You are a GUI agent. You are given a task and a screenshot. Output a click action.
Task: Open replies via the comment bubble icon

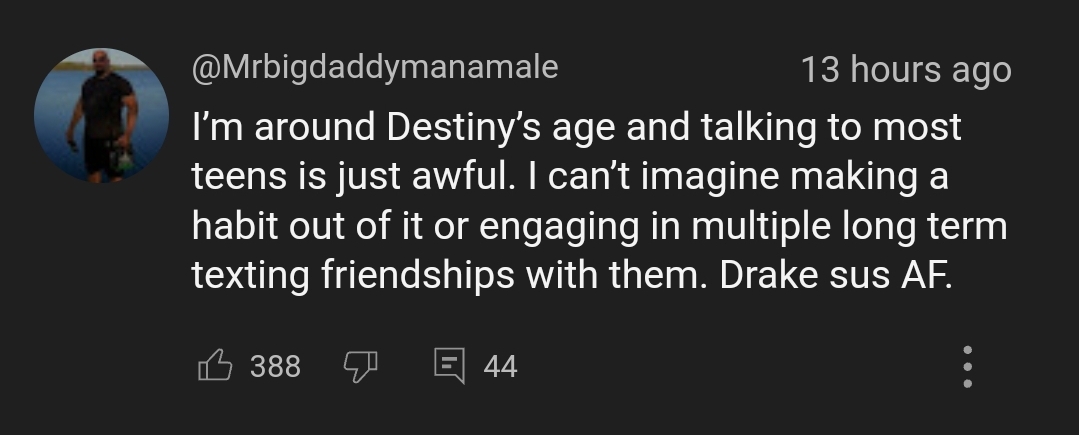[448, 366]
